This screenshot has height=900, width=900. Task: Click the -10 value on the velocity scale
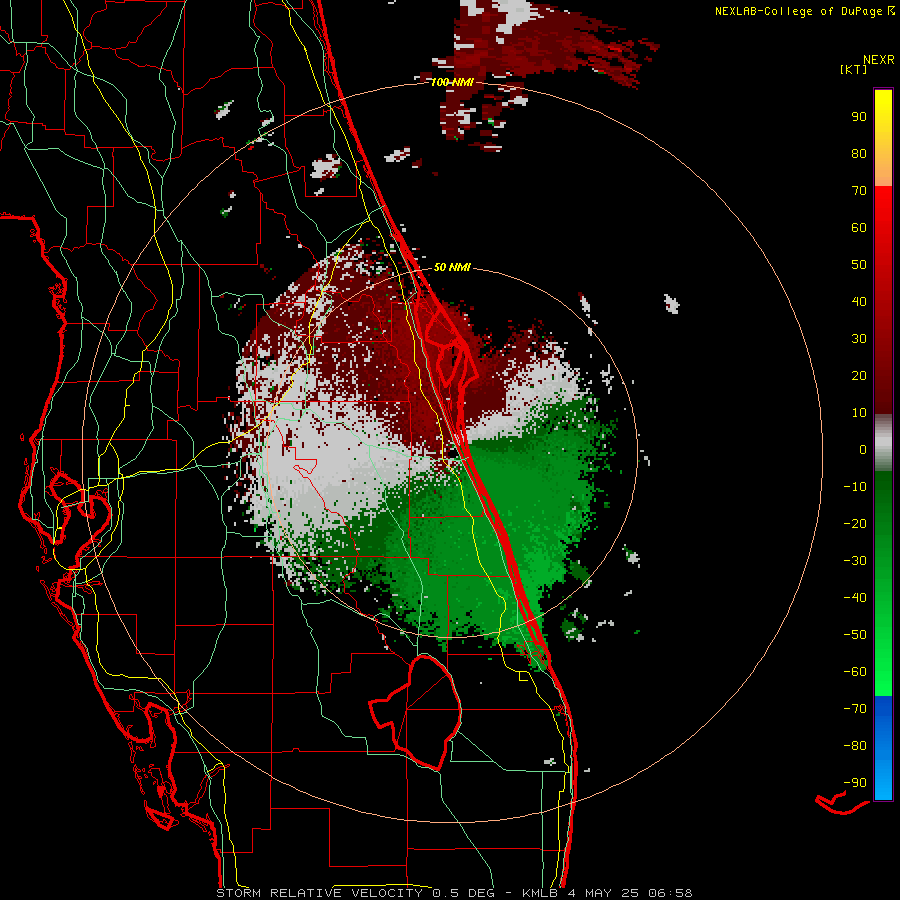click(x=855, y=487)
